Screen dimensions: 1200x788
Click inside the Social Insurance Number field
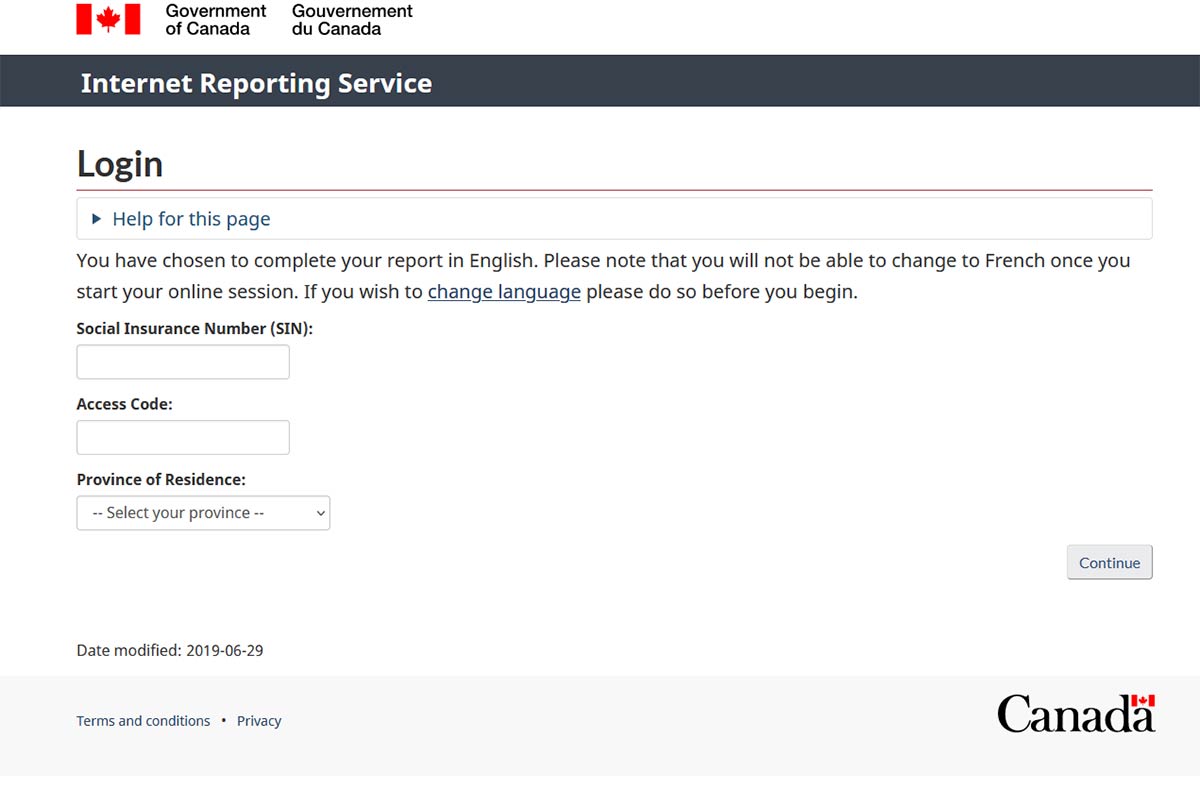182,361
